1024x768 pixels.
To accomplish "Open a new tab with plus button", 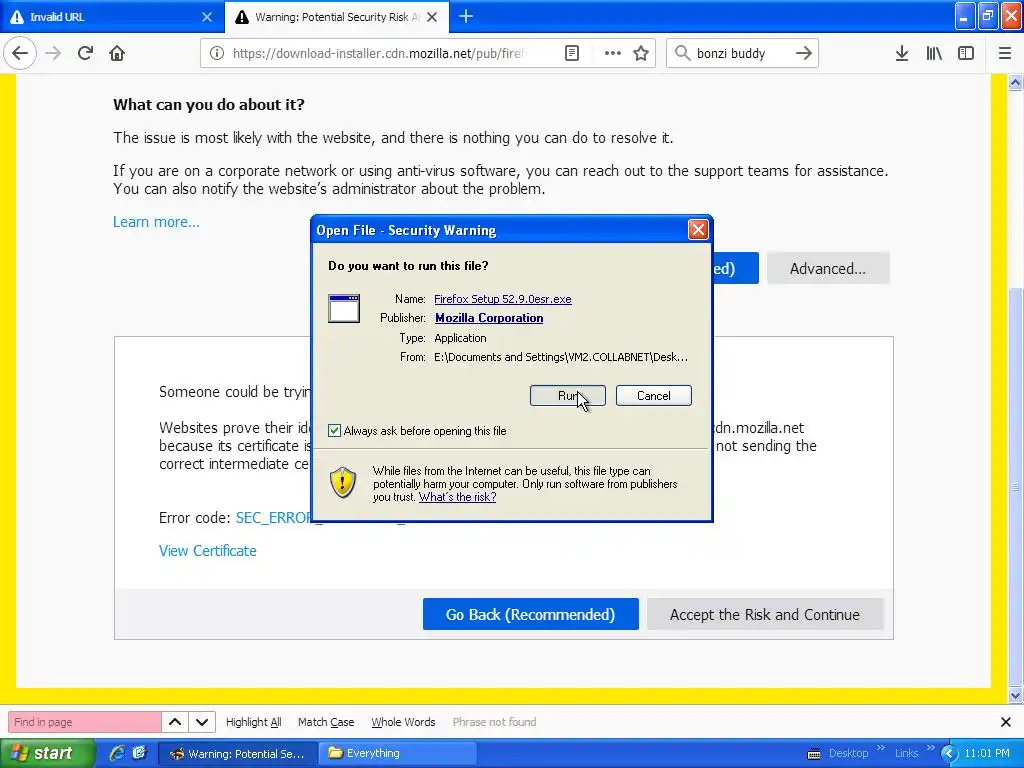I will pyautogui.click(x=466, y=16).
